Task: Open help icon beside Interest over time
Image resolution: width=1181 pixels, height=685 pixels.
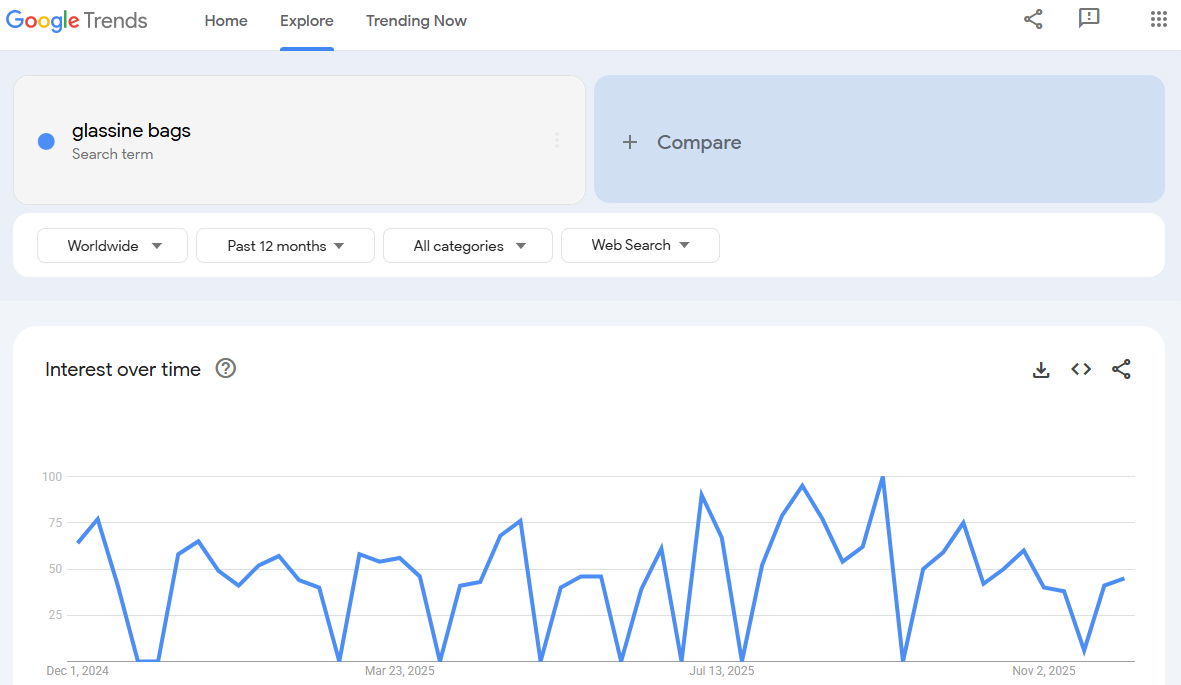Action: pos(226,369)
